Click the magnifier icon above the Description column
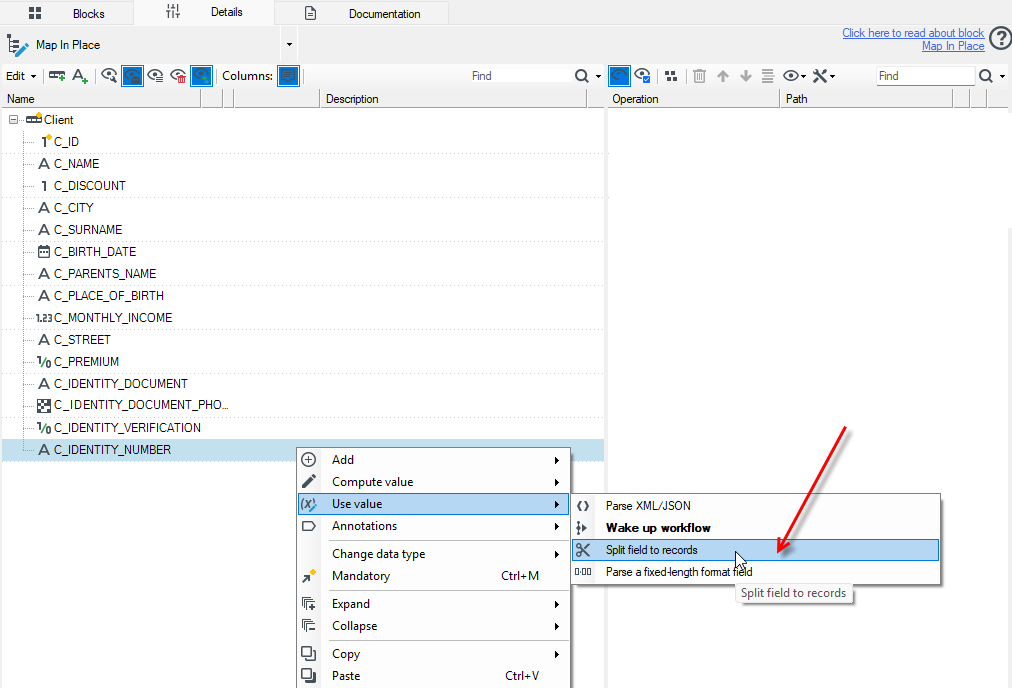Viewport: 1012px width, 688px height. (x=582, y=76)
